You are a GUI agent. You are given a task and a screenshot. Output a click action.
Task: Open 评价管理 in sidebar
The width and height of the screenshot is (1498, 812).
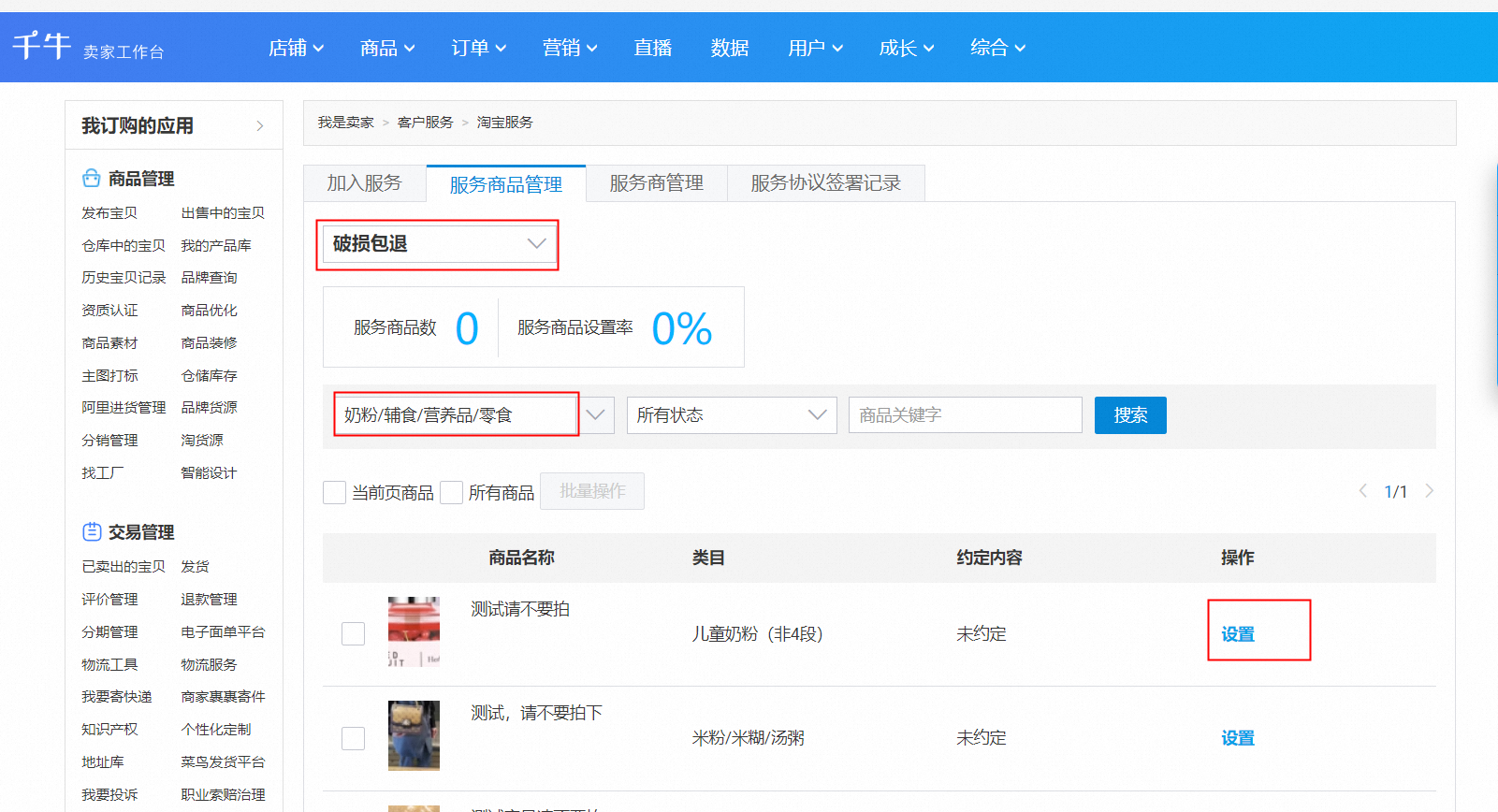click(109, 600)
